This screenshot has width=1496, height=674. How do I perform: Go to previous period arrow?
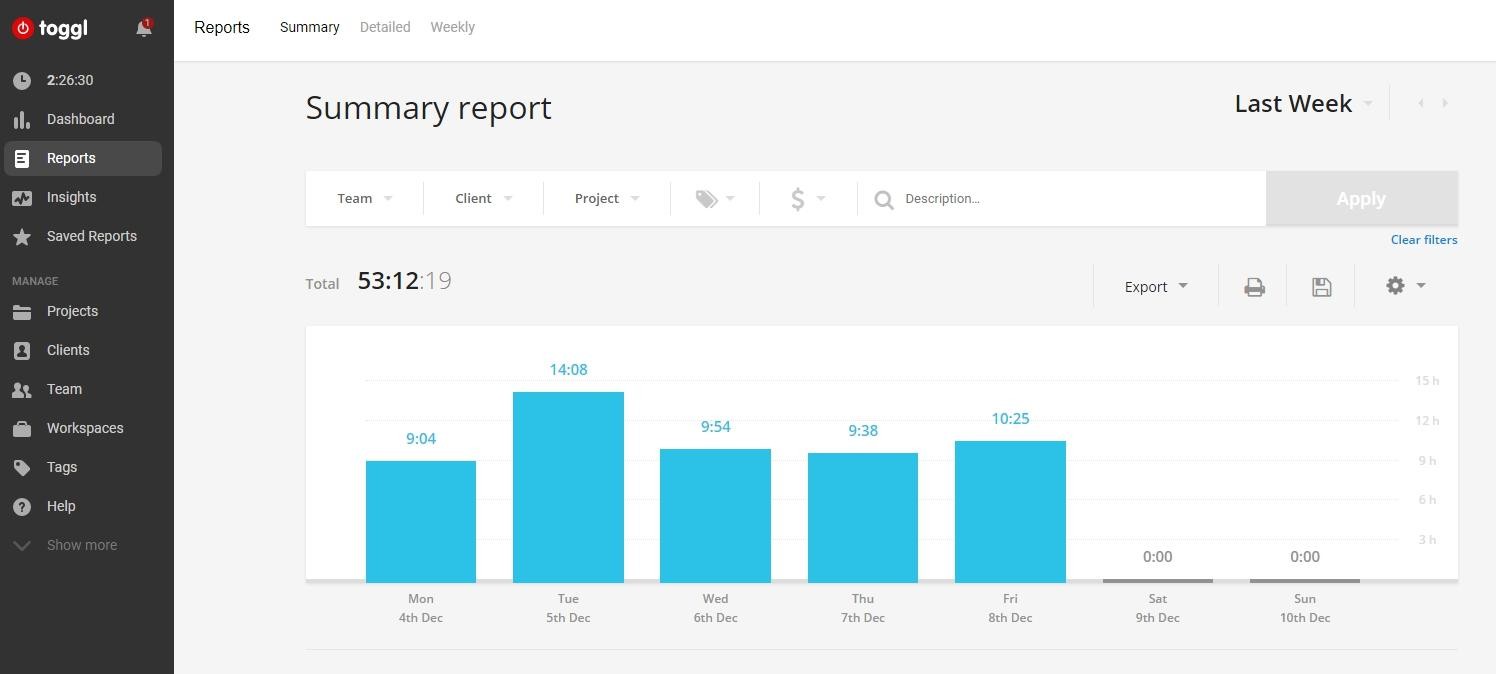pos(1420,103)
